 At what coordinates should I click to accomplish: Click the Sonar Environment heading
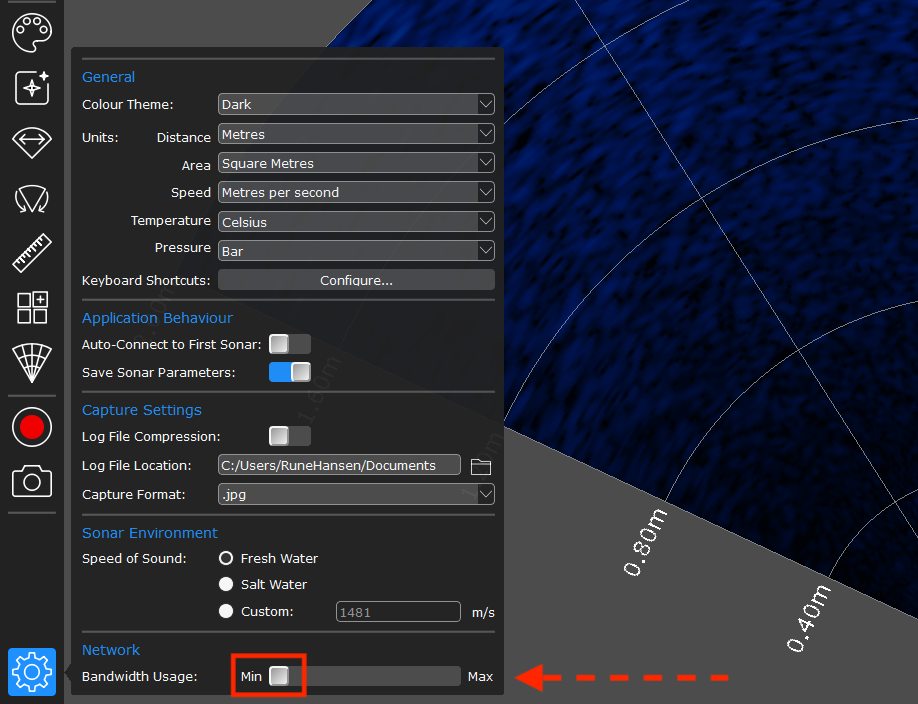pos(150,533)
